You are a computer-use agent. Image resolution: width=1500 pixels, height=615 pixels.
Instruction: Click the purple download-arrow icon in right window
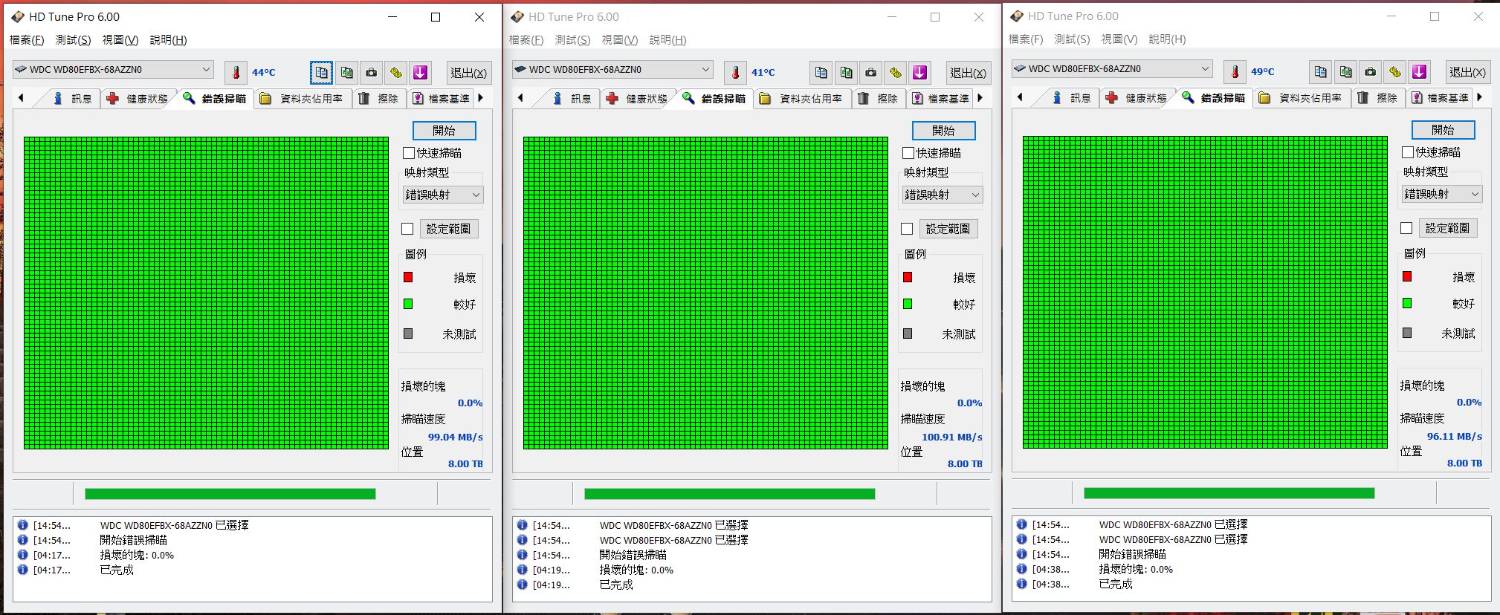1419,72
